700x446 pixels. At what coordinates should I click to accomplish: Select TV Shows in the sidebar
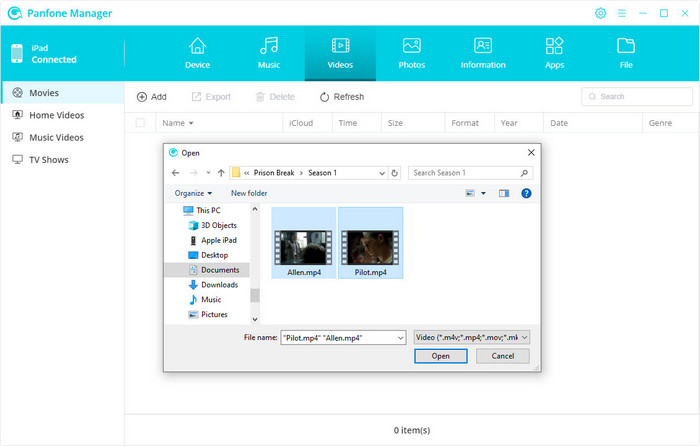pos(47,159)
